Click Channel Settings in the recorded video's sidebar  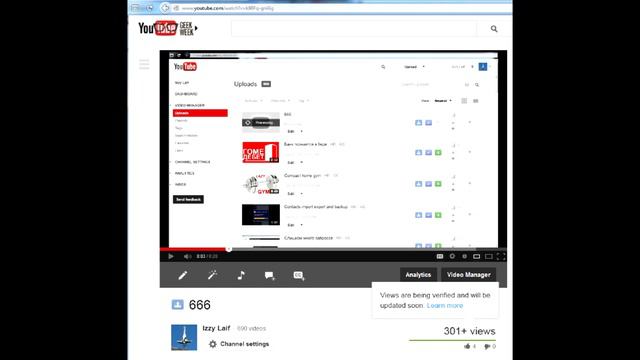click(x=192, y=162)
